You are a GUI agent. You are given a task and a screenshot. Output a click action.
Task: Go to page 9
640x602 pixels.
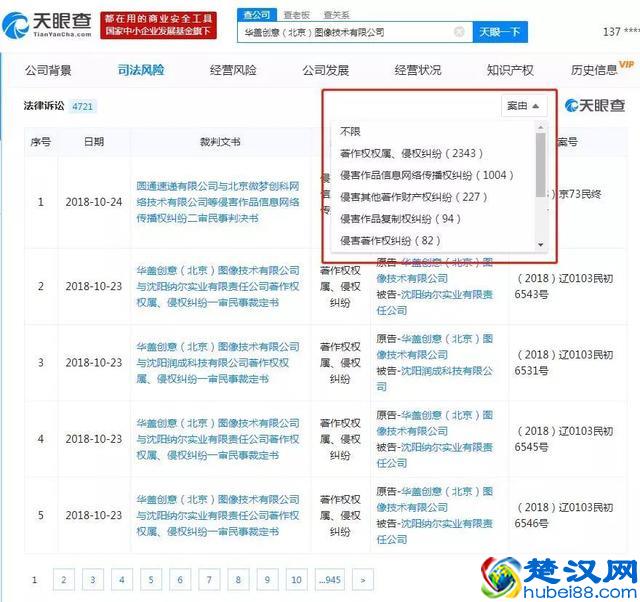click(267, 580)
